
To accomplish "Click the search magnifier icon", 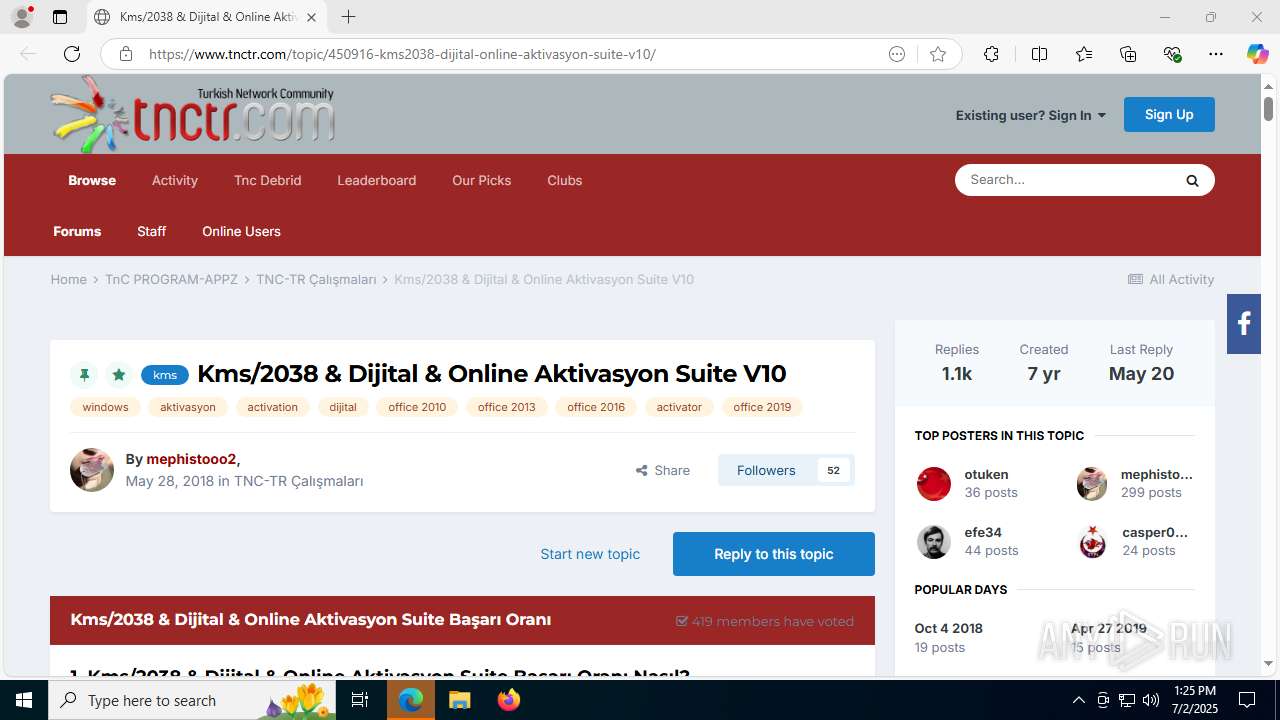I will (1192, 180).
